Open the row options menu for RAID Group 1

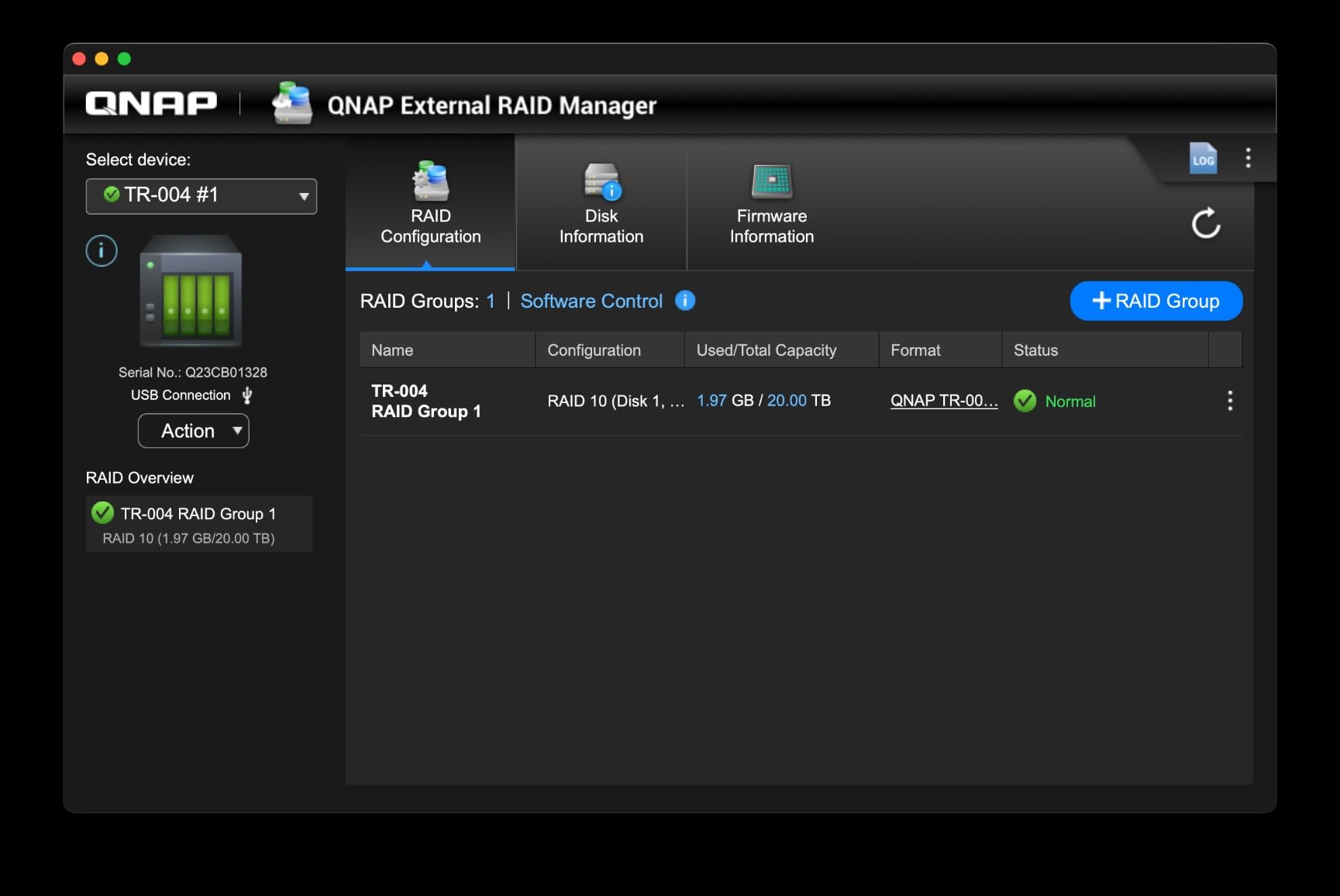pyautogui.click(x=1230, y=401)
